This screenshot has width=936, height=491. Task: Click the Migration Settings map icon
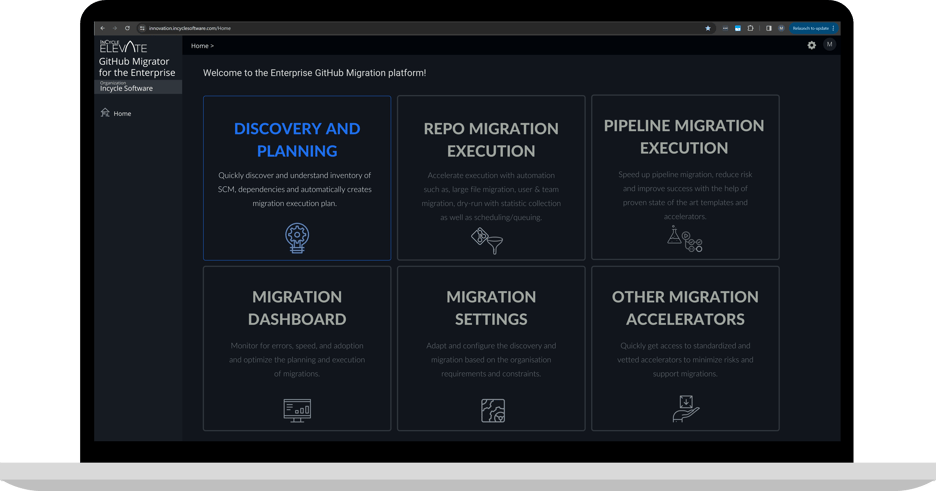click(x=493, y=410)
